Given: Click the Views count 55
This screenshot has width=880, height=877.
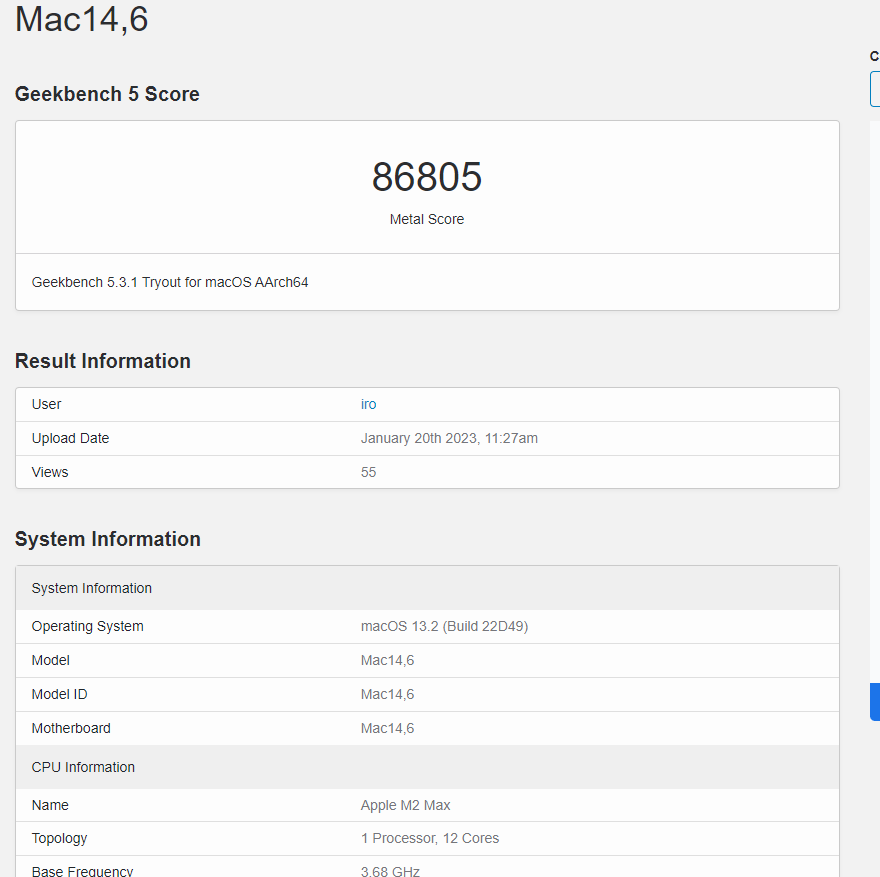Looking at the screenshot, I should tap(368, 472).
